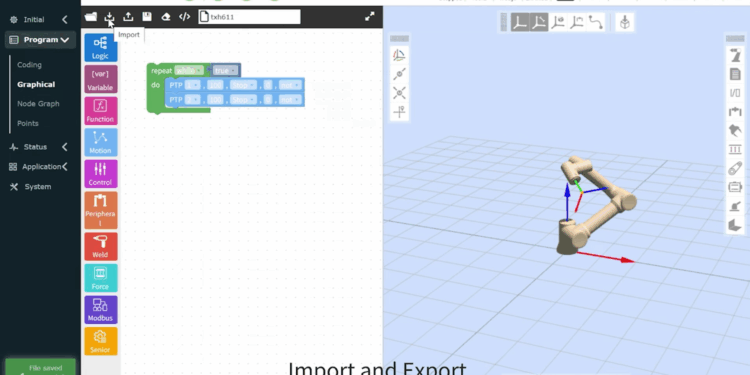Click the Save floppy disk icon

(147, 17)
